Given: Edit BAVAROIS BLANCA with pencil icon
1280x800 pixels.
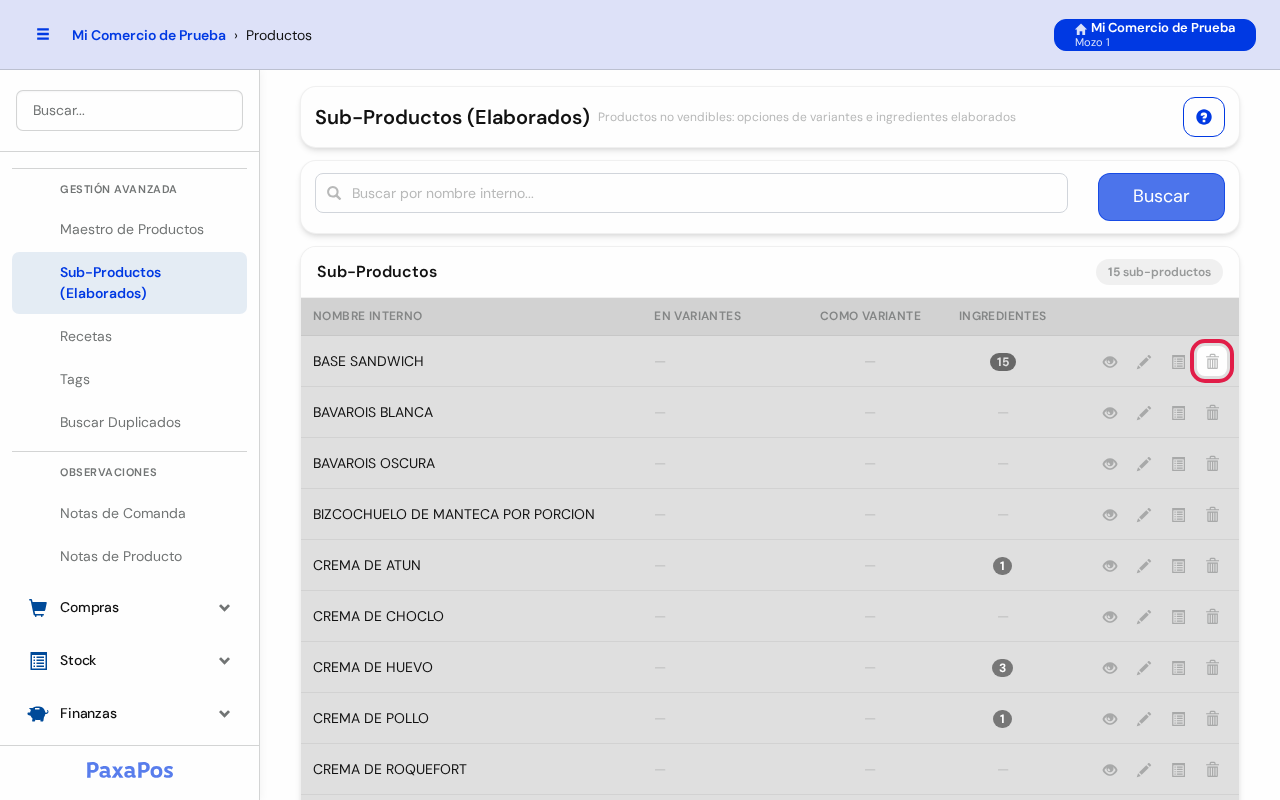Looking at the screenshot, I should (1144, 413).
